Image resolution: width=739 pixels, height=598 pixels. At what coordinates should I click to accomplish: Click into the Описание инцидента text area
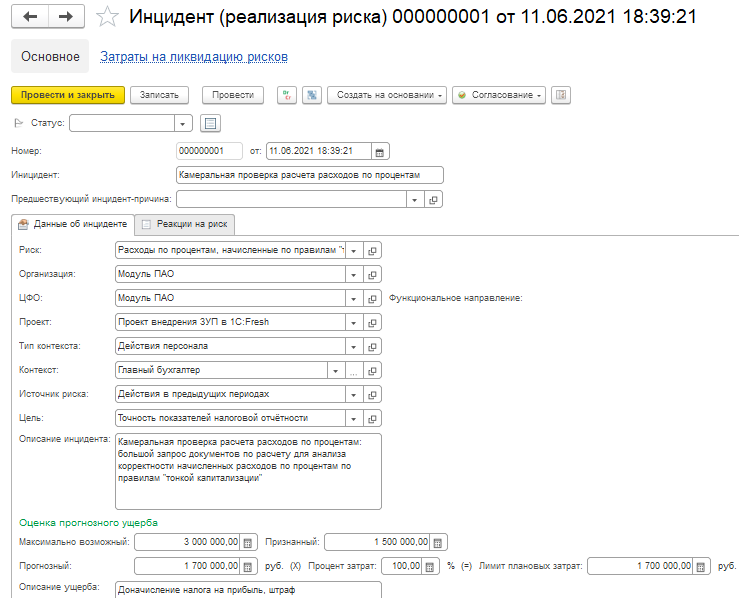[x=247, y=470]
